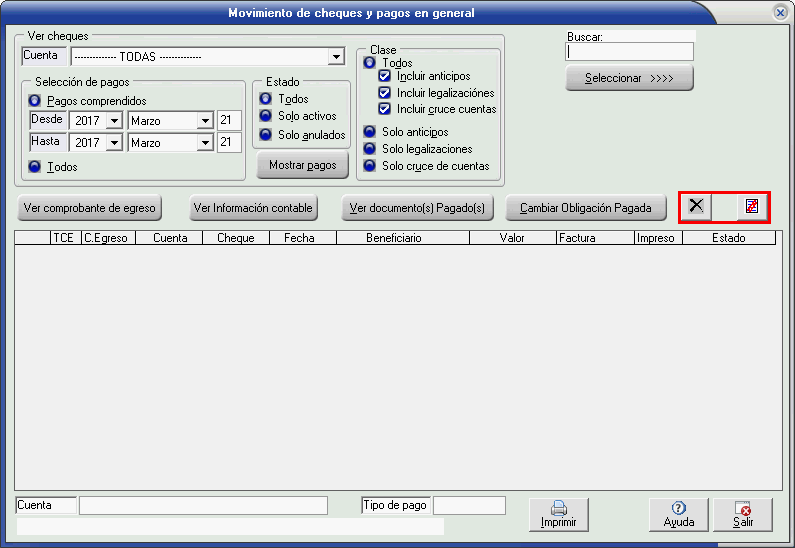795x548 pixels.
Task: Select Solo activos radio option
Action: [x=266, y=116]
